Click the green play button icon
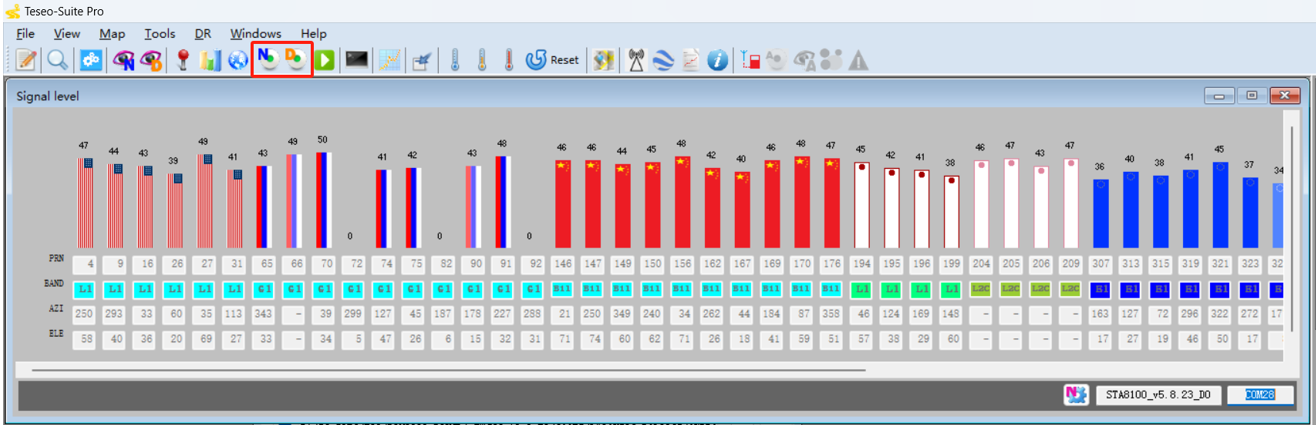 pos(325,61)
